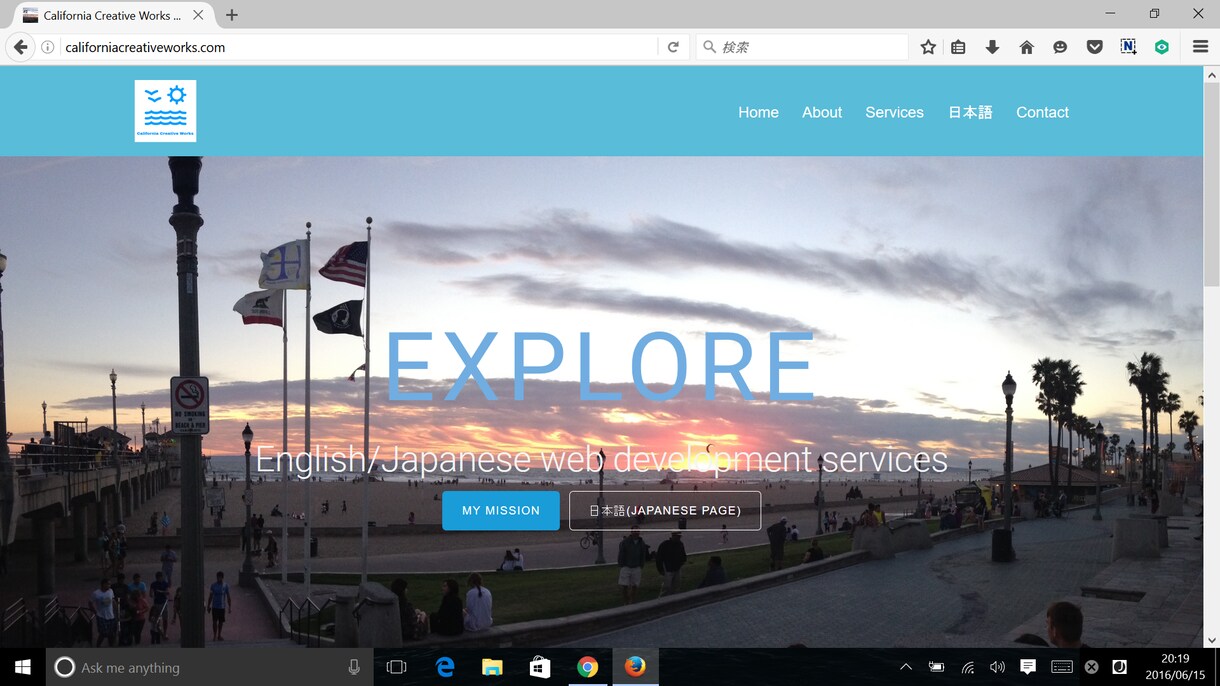Open a new browser tab
This screenshot has height=686, width=1220.
tap(232, 15)
